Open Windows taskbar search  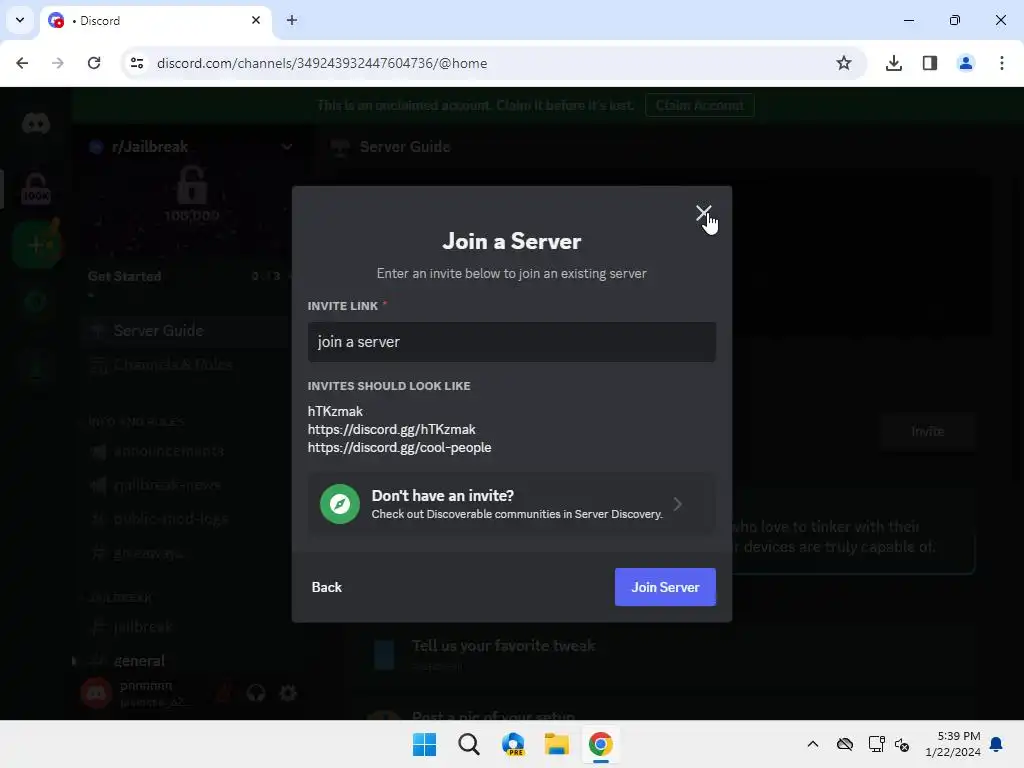469,744
